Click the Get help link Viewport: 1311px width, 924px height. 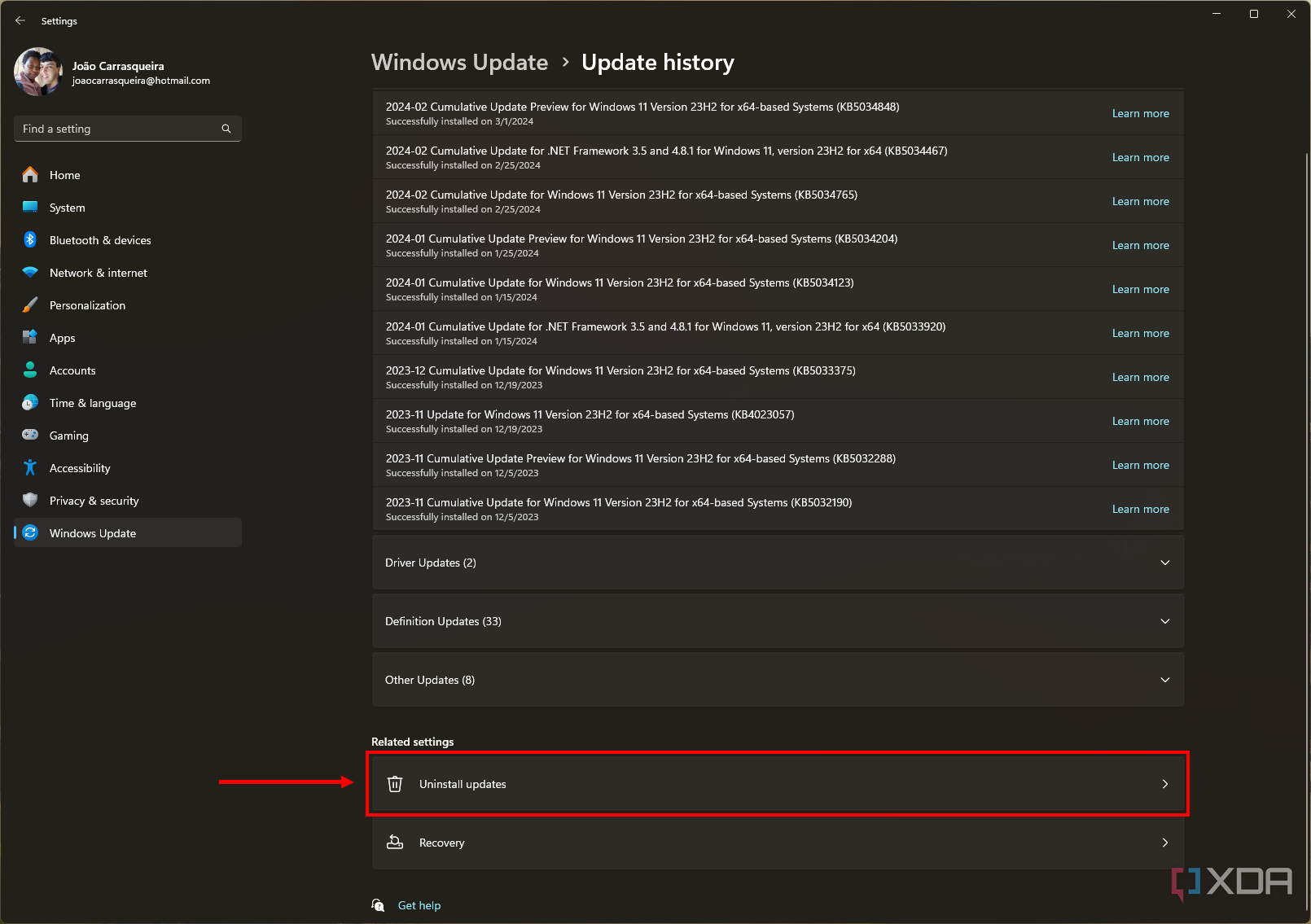pos(419,905)
